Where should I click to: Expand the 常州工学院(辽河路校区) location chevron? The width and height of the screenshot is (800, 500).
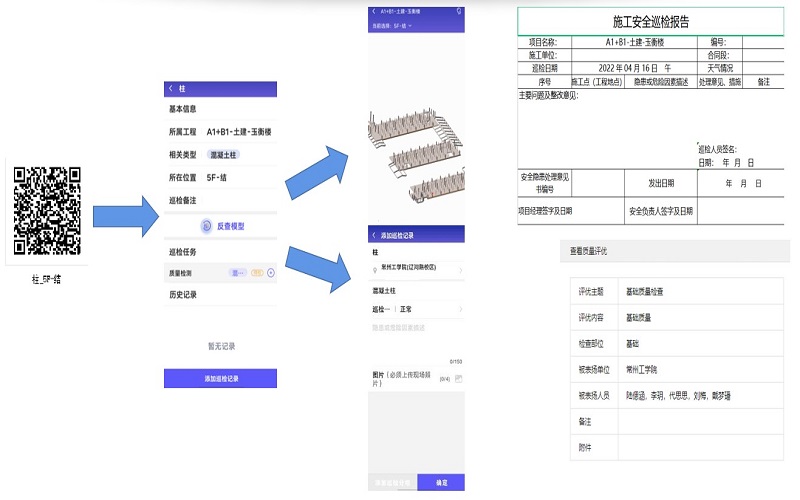[x=460, y=270]
